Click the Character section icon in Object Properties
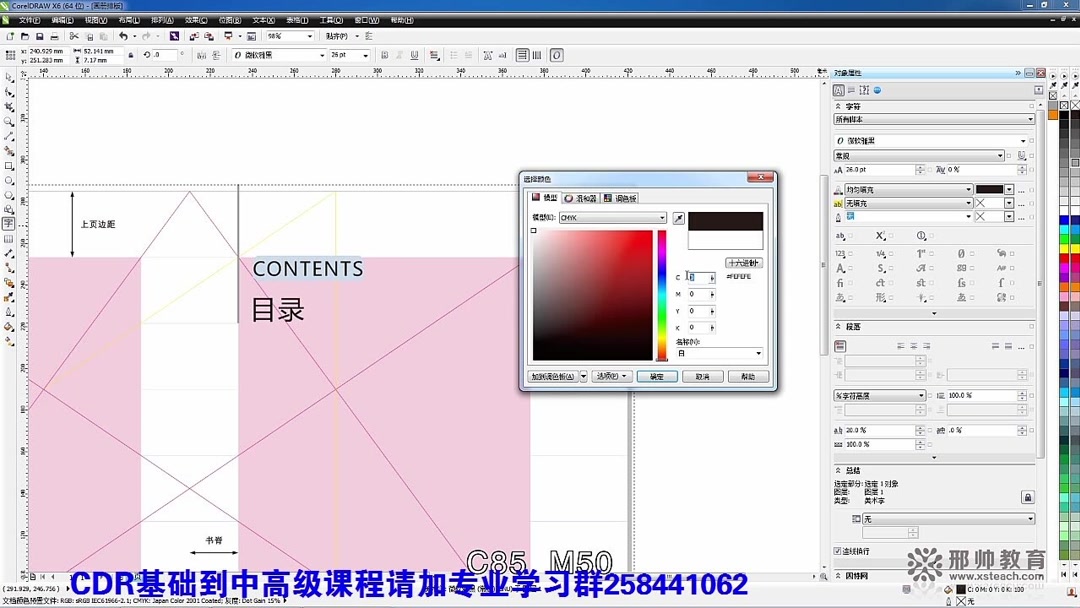 (x=838, y=90)
